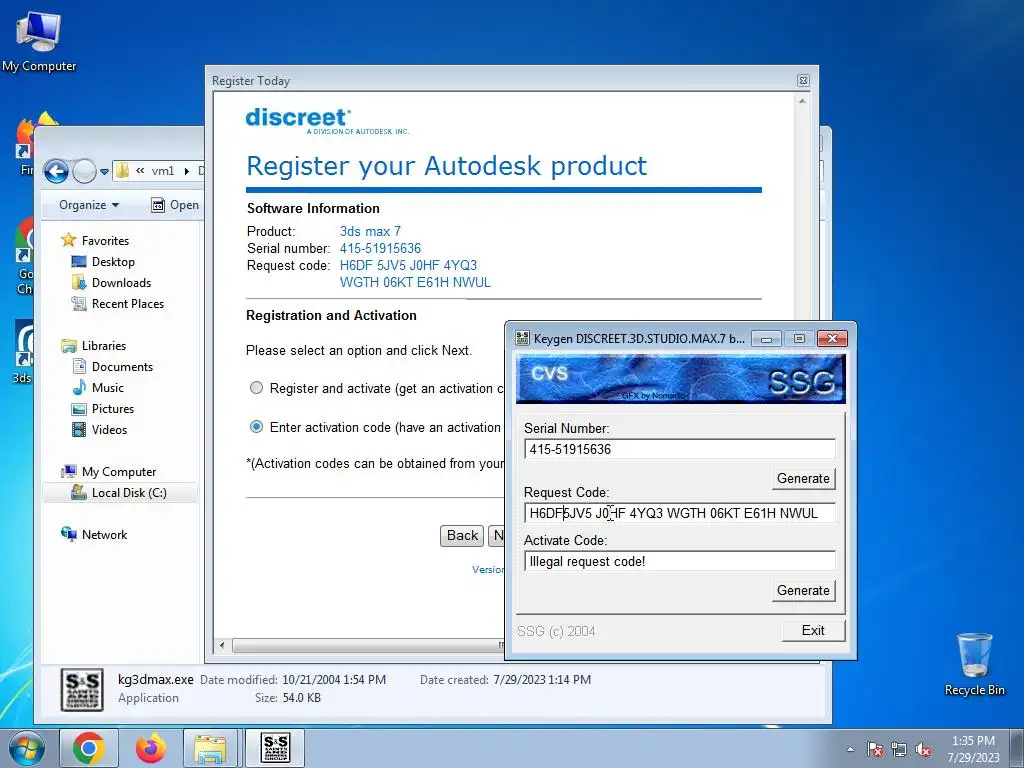Click vm1 breadcrumb in Explorer address bar
Screen dimensions: 1024x768
point(163,171)
